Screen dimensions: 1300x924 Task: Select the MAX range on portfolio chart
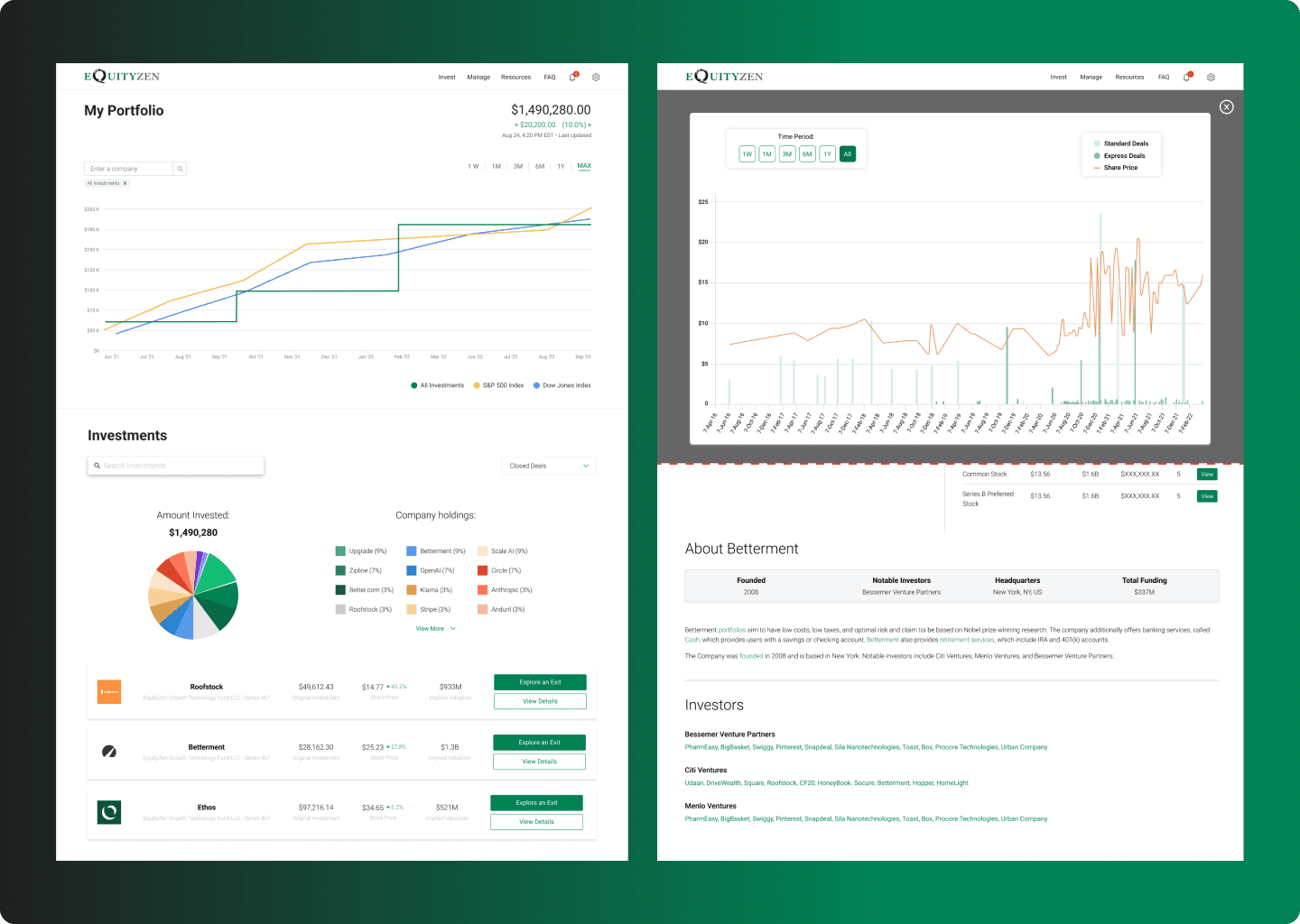(x=584, y=166)
